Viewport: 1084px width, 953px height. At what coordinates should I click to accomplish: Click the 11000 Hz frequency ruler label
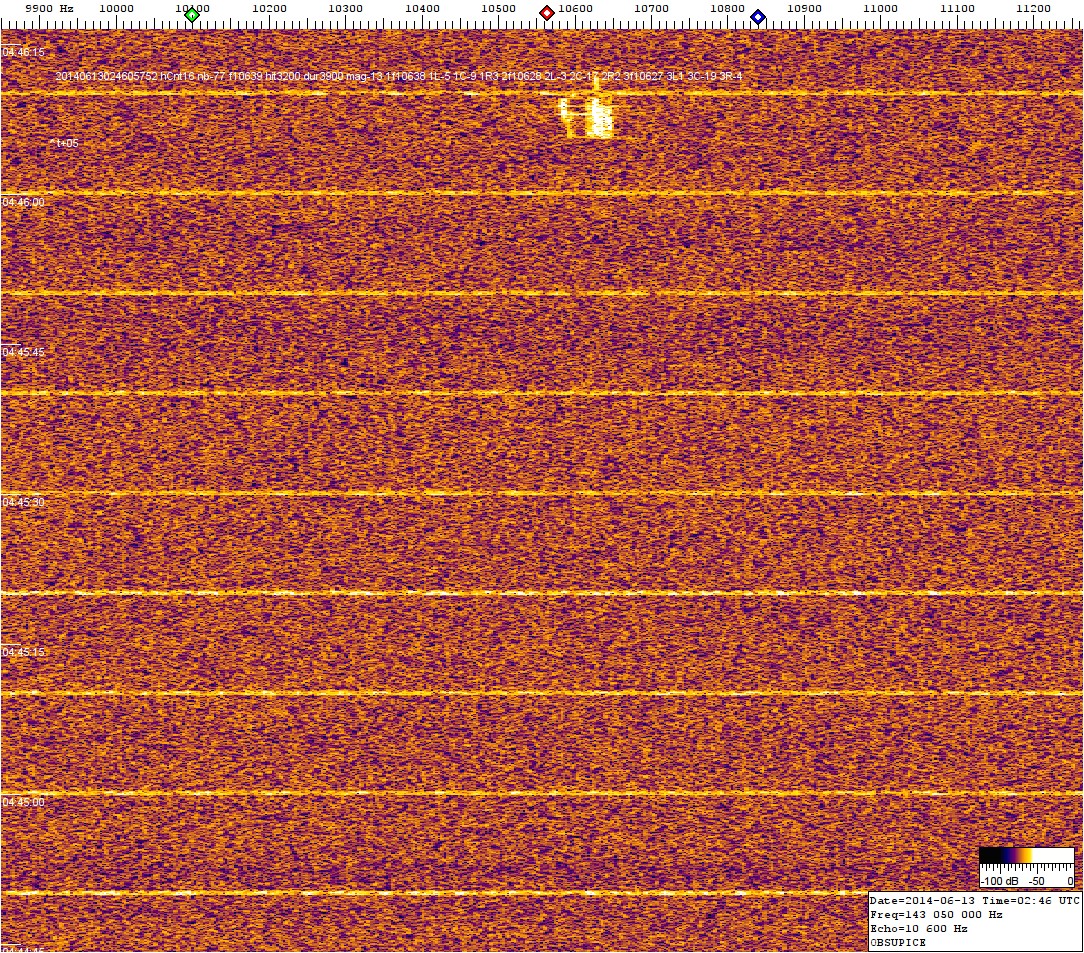[x=880, y=9]
